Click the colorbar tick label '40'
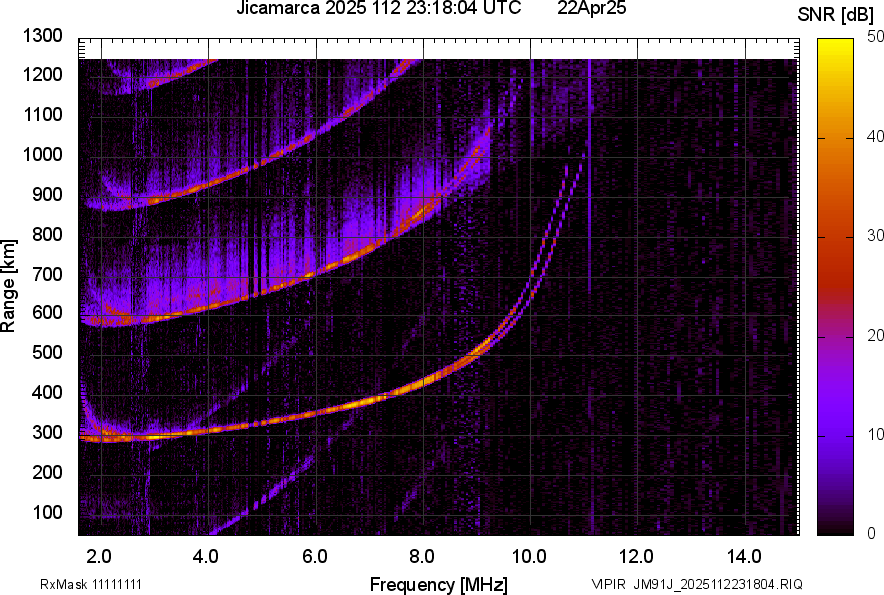This screenshot has height=595, width=884. [x=875, y=136]
